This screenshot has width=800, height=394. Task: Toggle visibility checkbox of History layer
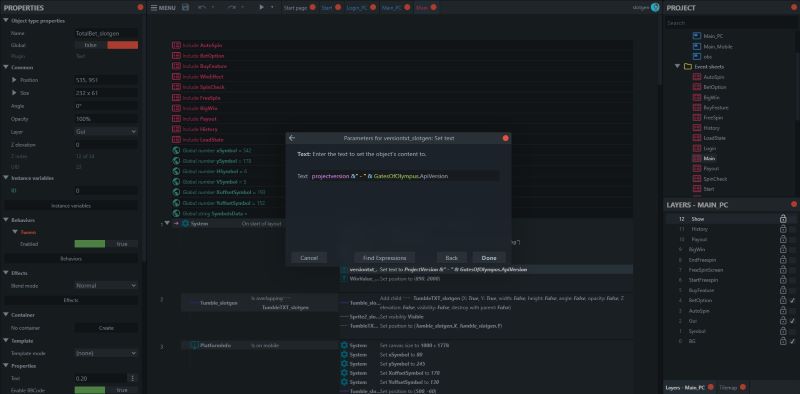coord(792,229)
